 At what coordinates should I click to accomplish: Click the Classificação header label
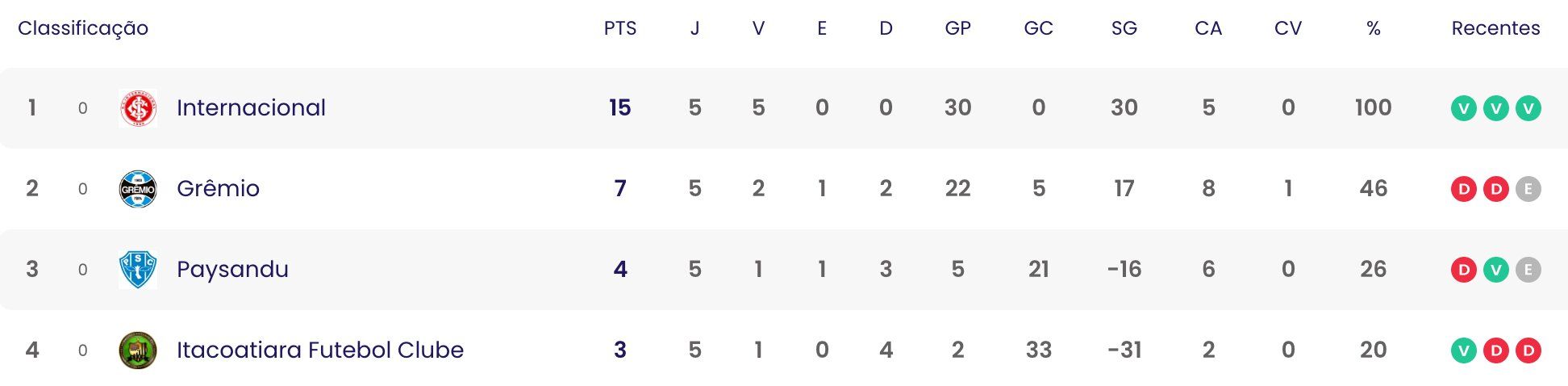[x=83, y=28]
